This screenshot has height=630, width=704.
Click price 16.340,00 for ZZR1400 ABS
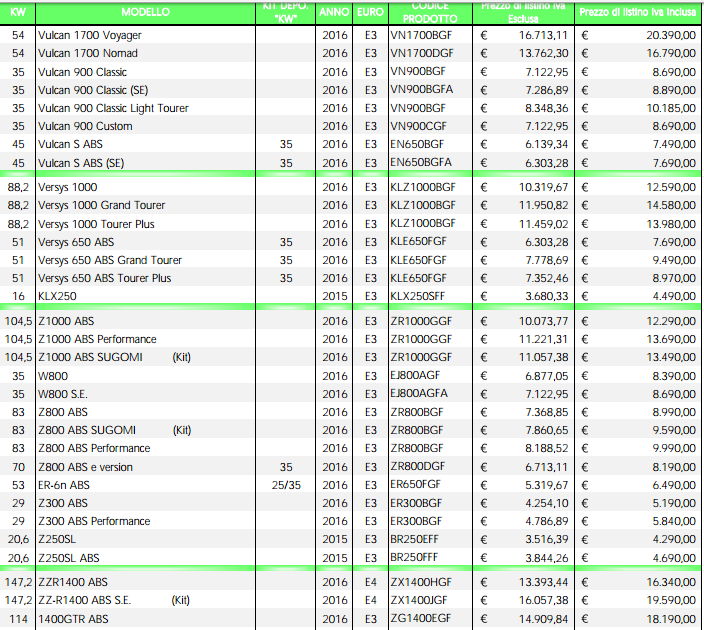671,582
